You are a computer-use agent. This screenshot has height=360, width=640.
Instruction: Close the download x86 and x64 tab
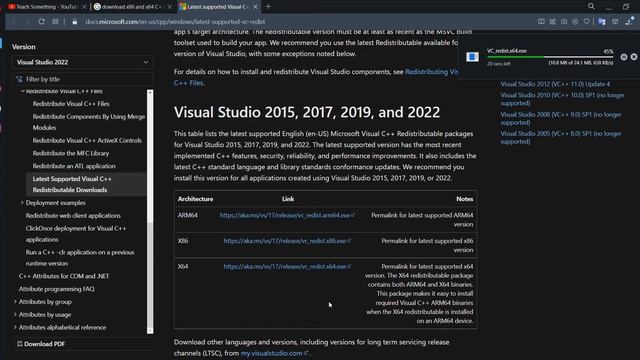tap(170, 7)
